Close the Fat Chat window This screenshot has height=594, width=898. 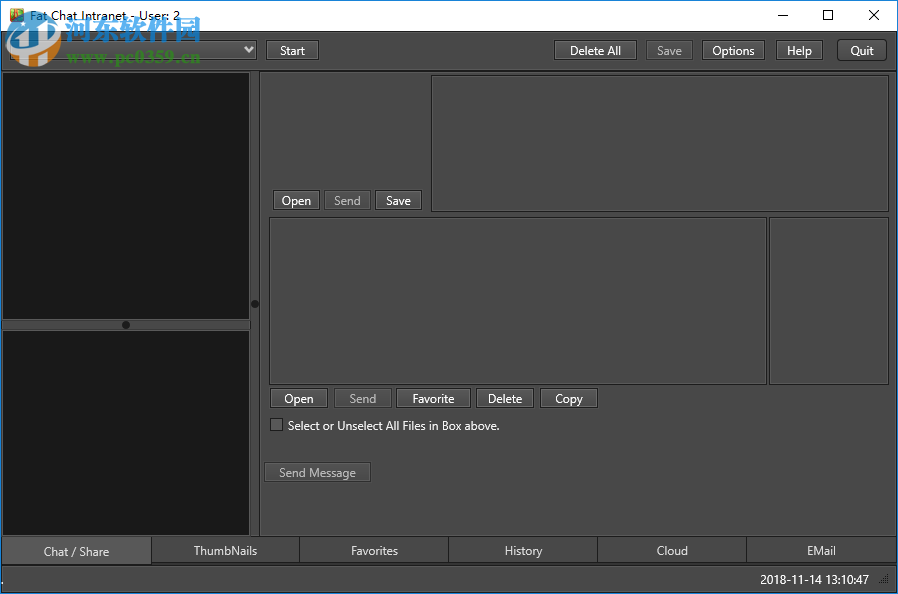[x=873, y=15]
